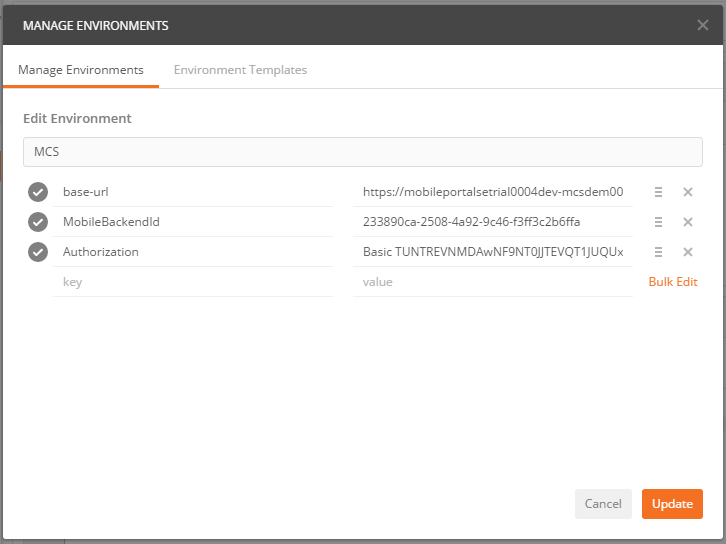Close the Manage Environments dialog
Screen dimensions: 726x544
(703, 25)
